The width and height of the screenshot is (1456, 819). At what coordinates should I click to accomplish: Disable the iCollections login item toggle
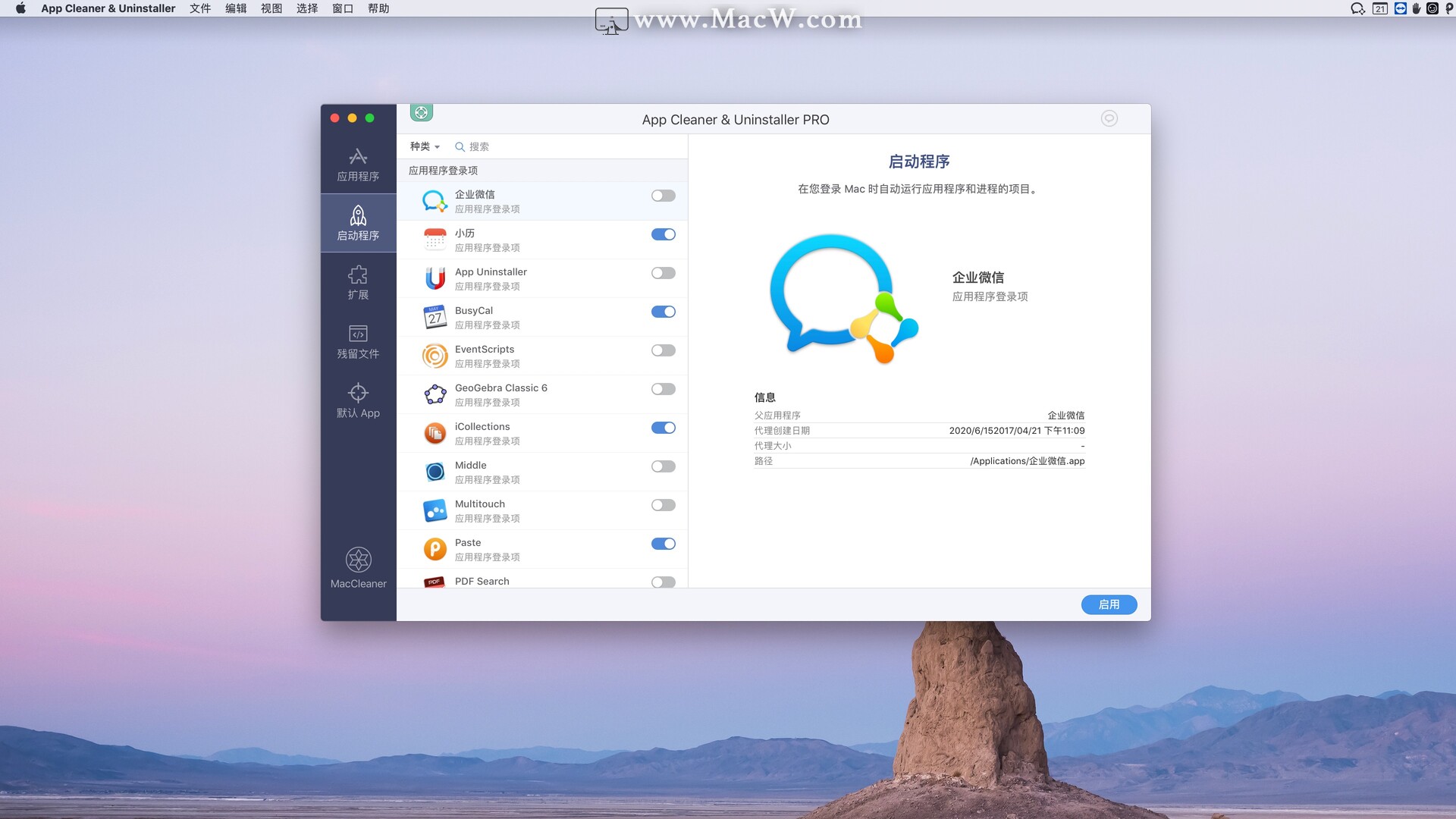[663, 428]
